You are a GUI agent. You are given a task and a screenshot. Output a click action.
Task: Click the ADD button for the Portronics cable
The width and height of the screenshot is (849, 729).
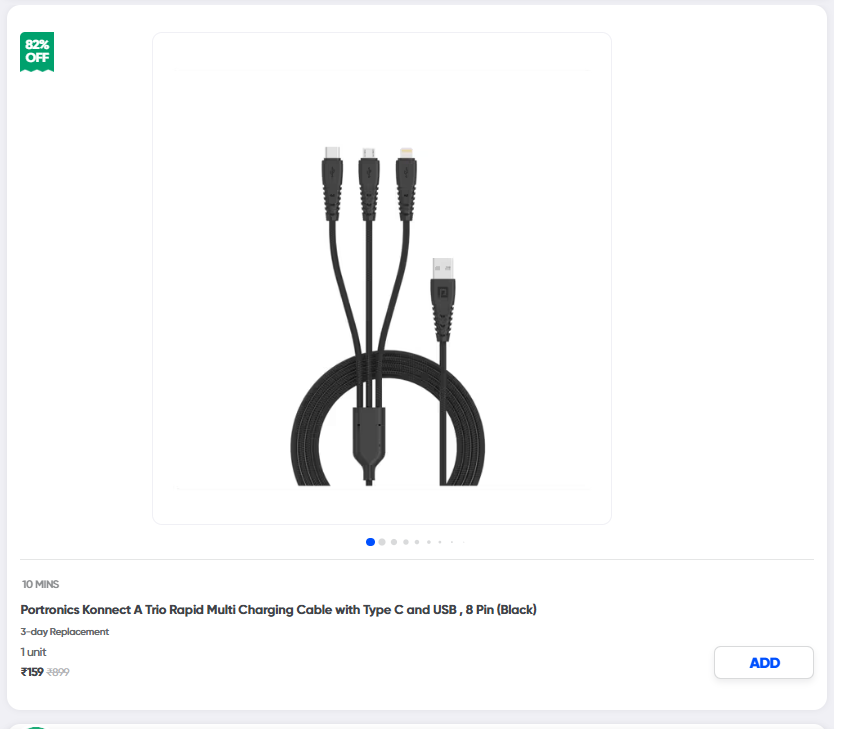pos(763,662)
